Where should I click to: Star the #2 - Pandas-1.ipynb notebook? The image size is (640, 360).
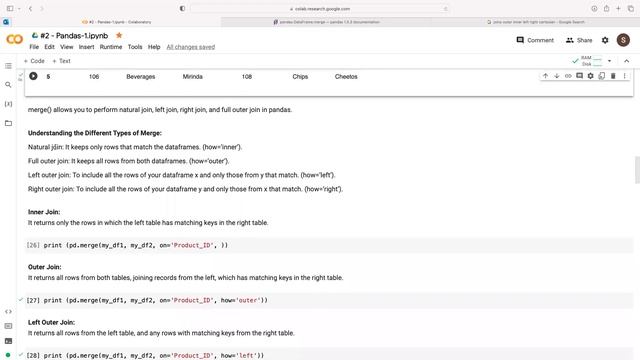coord(119,36)
